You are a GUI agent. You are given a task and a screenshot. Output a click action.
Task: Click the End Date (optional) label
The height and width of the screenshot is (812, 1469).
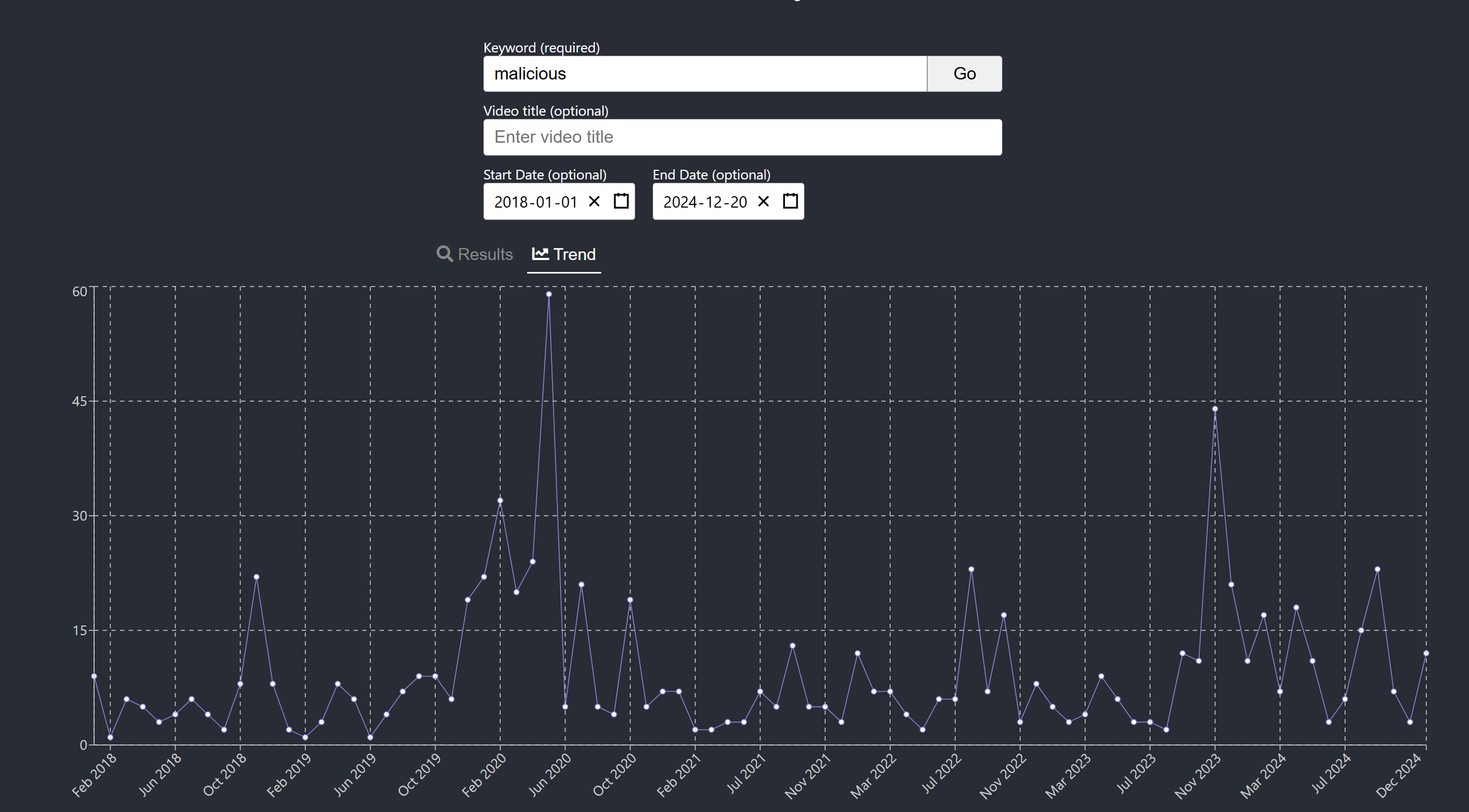point(711,175)
